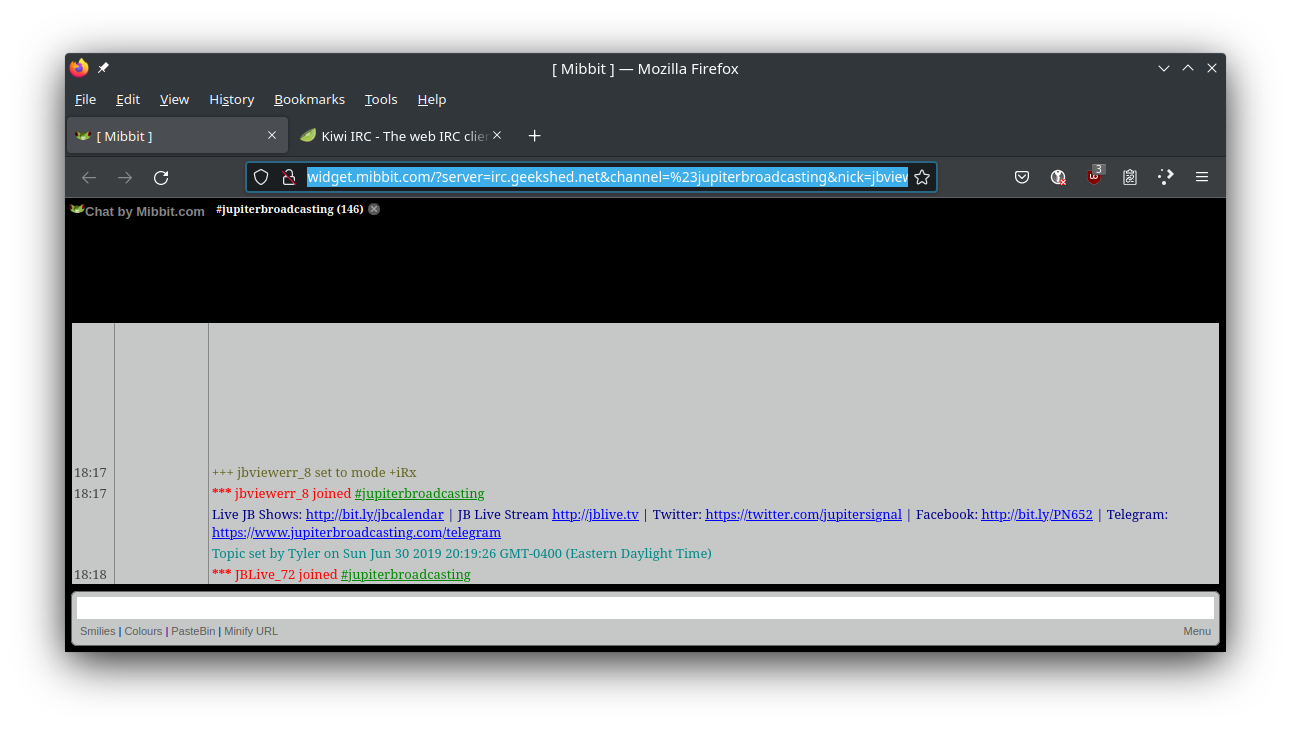Viewport: 1291px width, 729px height.
Task: Open a new browser tab
Action: [534, 135]
